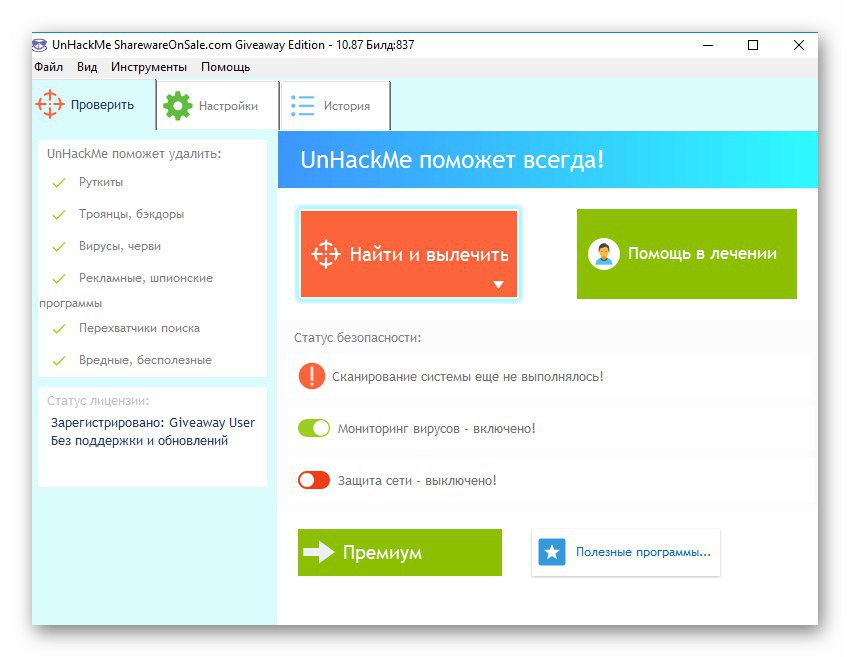Disable the Мониторинг вирусов toggle
The image size is (850, 657).
(313, 428)
